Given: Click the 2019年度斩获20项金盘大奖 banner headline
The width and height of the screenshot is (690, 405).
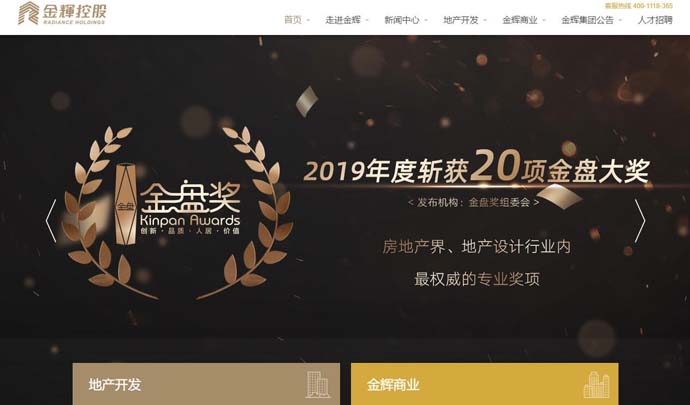Looking at the screenshot, I should click(x=476, y=167).
